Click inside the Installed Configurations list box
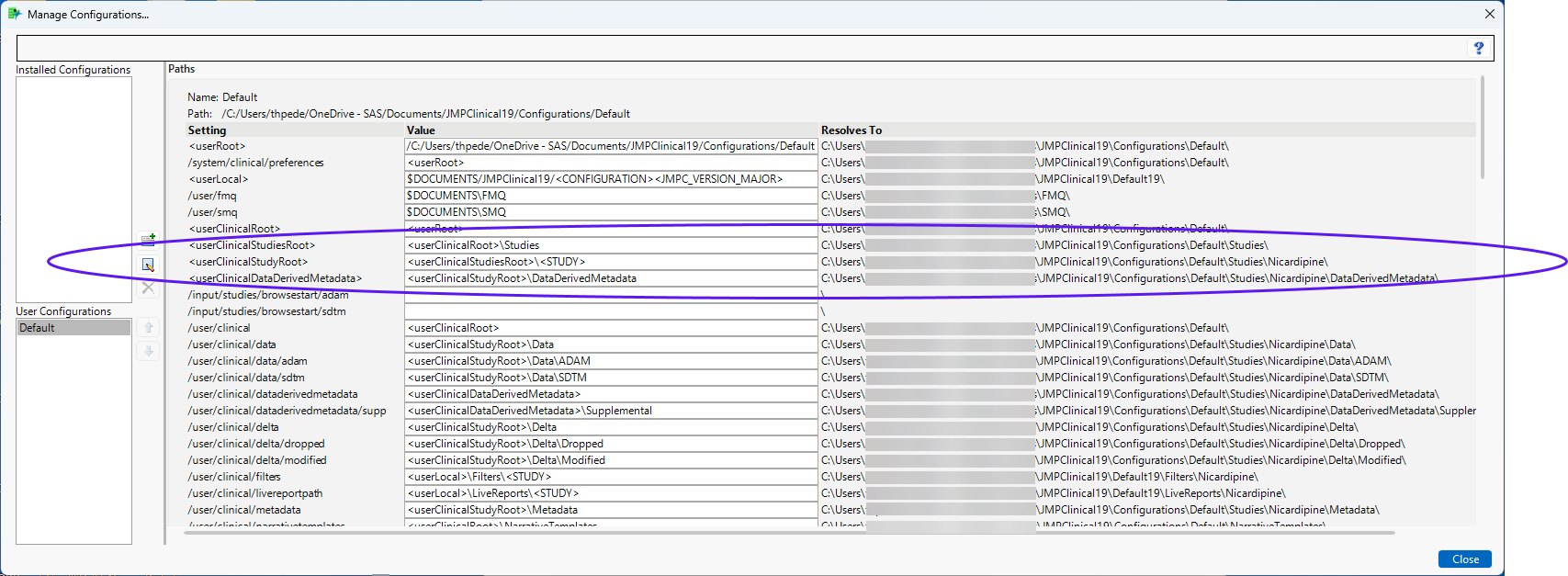 click(x=73, y=184)
